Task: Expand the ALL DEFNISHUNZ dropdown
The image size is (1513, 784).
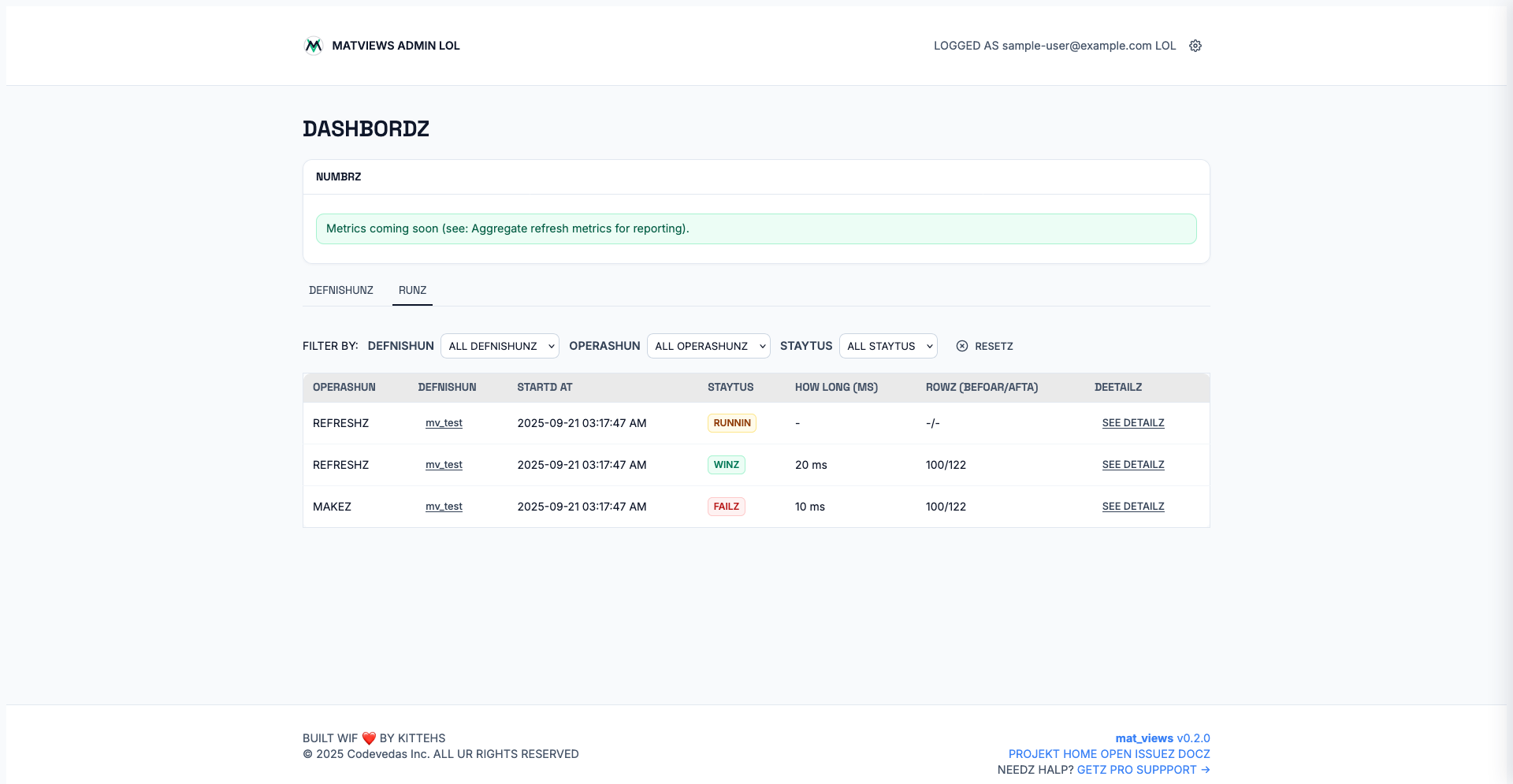Action: [500, 346]
